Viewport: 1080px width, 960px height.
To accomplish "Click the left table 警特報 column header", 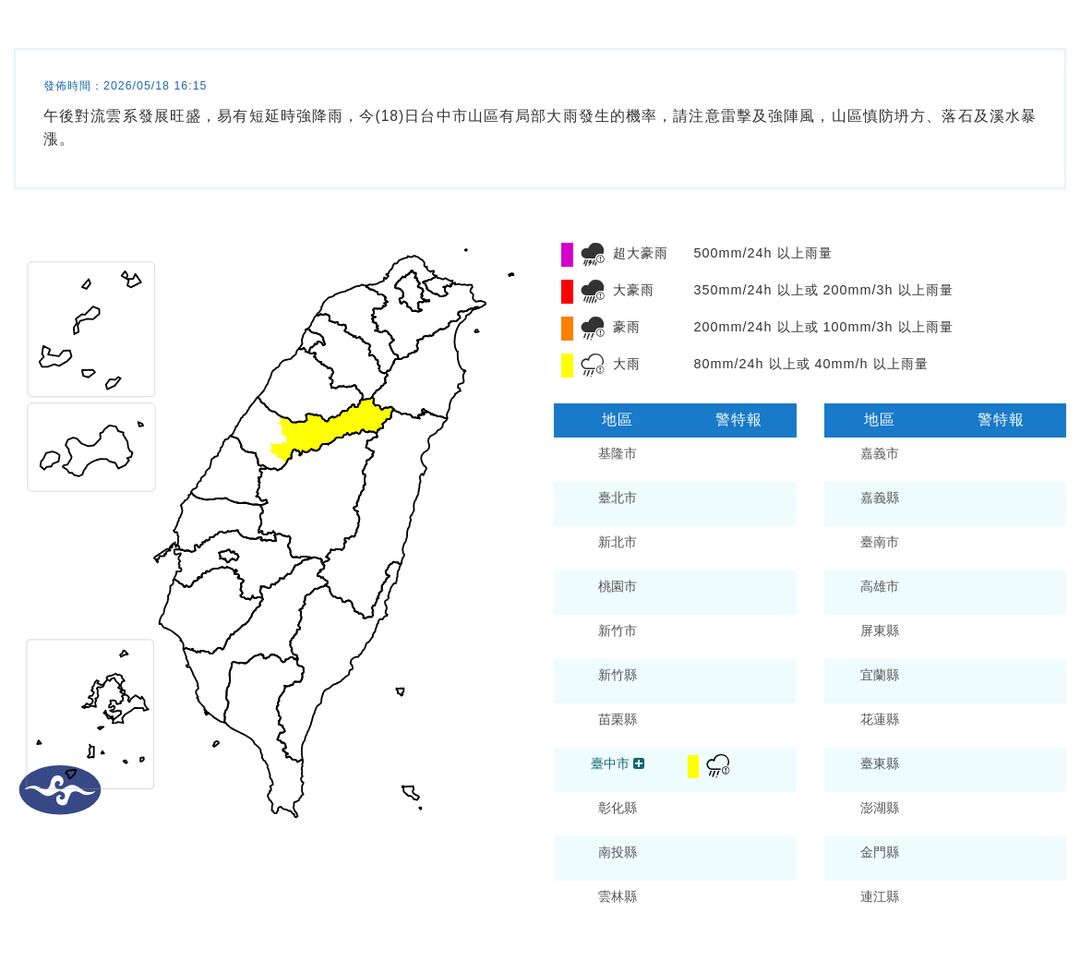I will click(x=738, y=420).
